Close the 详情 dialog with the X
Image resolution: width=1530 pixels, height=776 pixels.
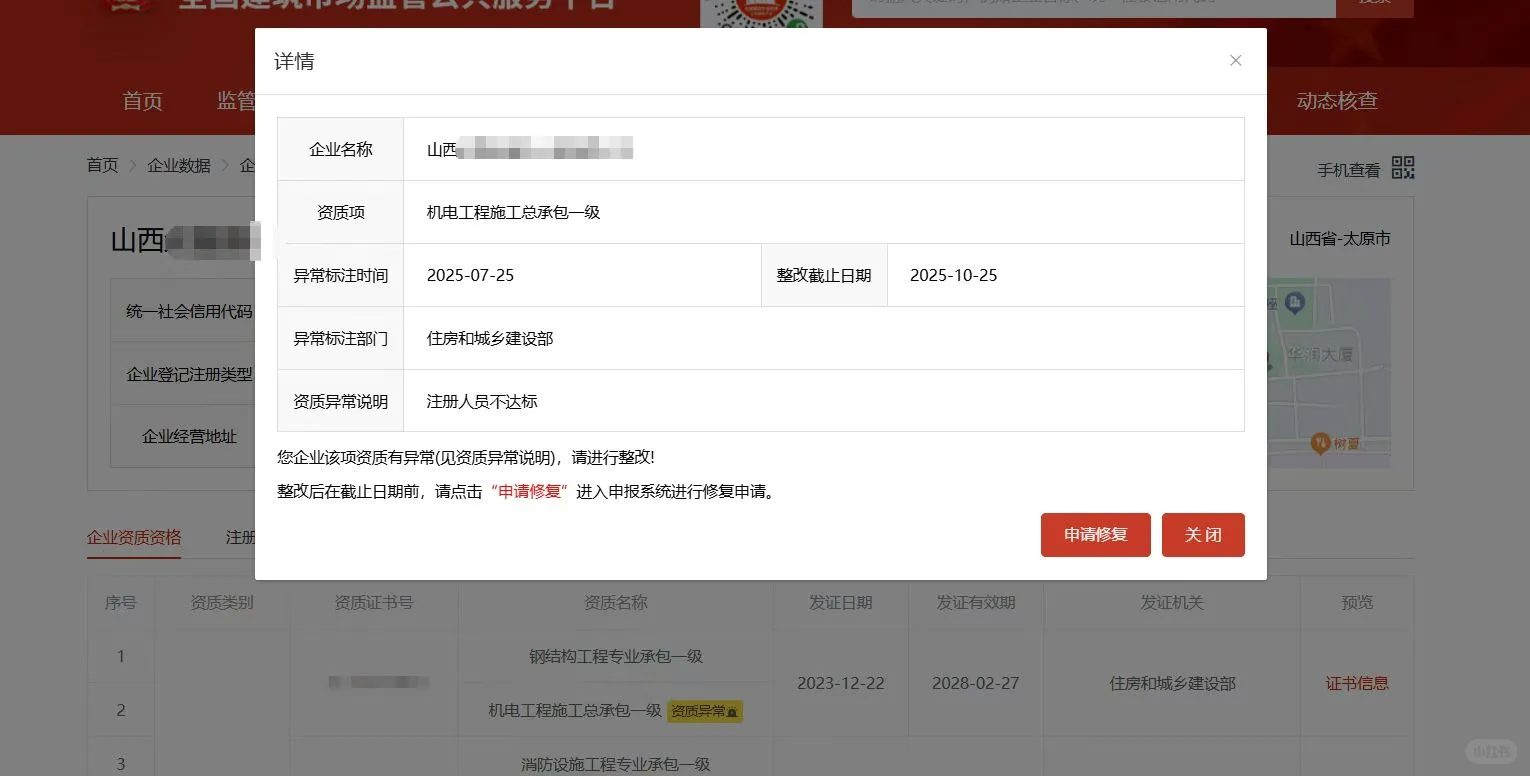[1235, 60]
